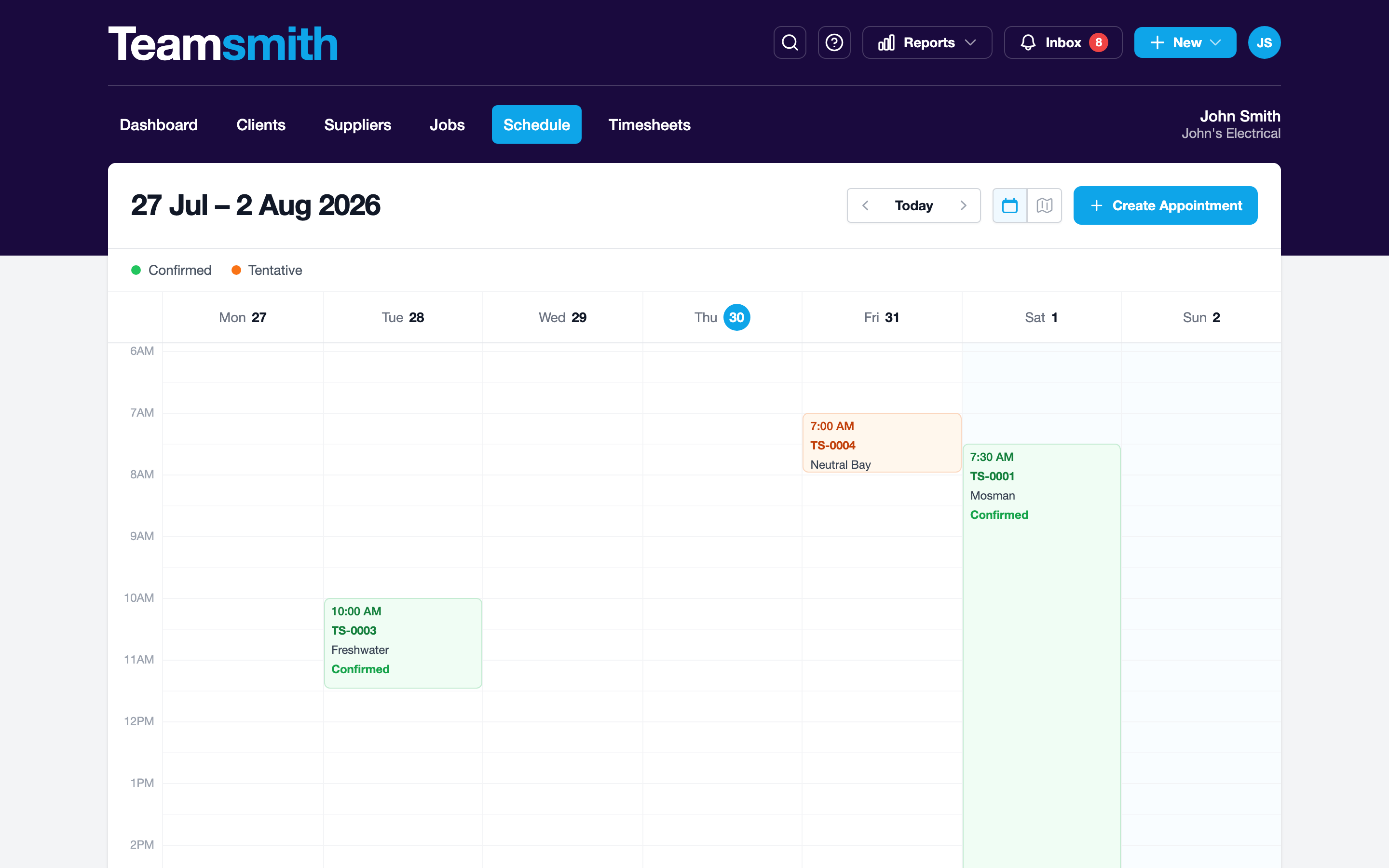Screen dimensions: 1389x868
Task: Open the TS-0004 Neutral Bay appointment
Action: pyautogui.click(x=882, y=443)
